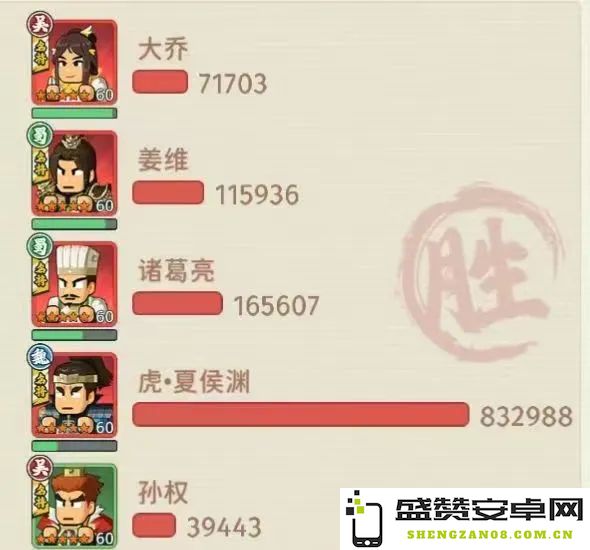
Task: Click the green health bar under 大乔
Action: click(74, 113)
